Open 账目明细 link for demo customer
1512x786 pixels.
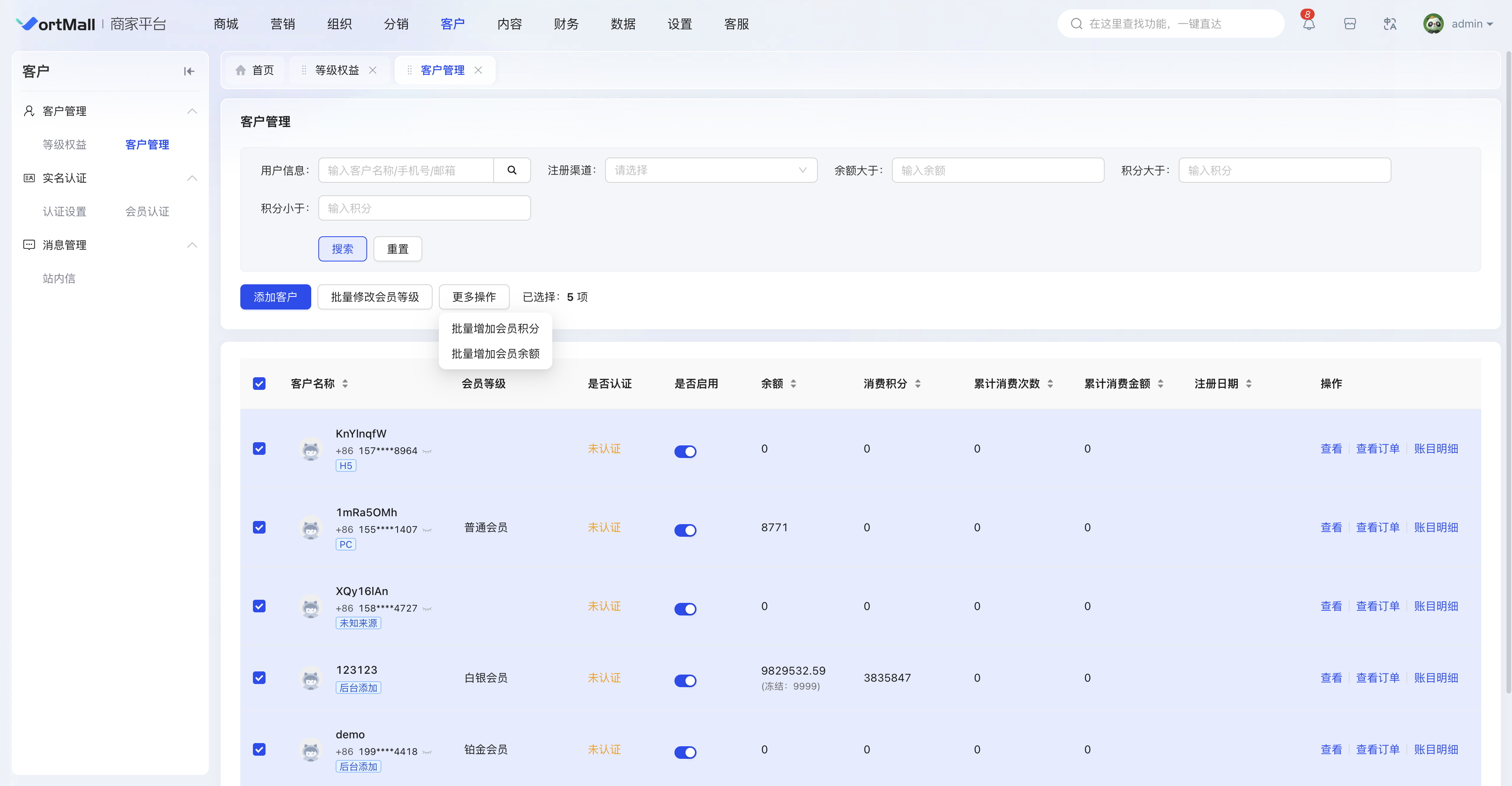pyautogui.click(x=1436, y=750)
